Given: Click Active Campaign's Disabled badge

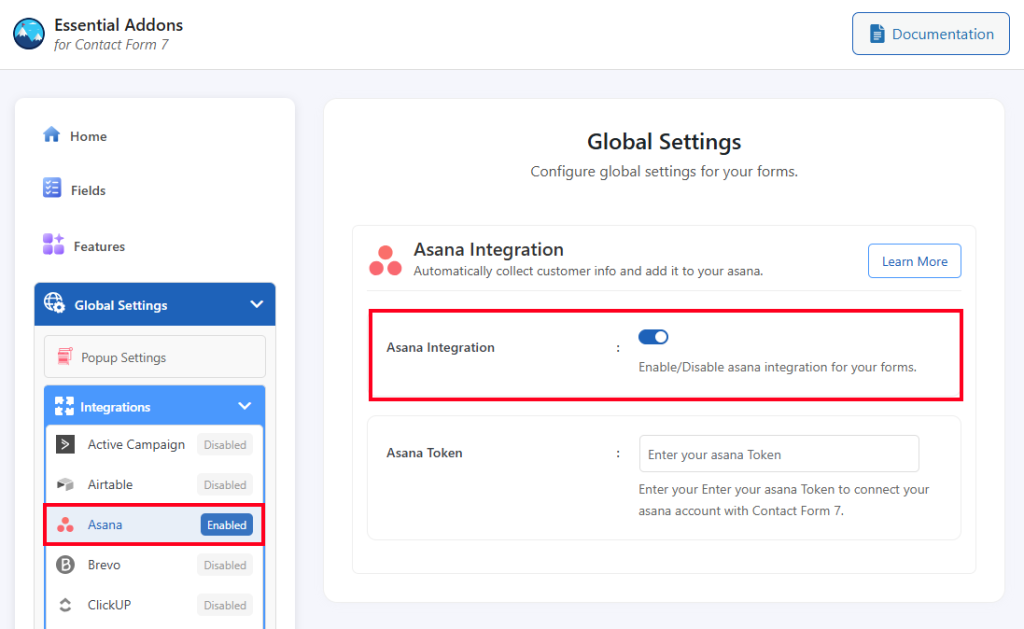Looking at the screenshot, I should pos(225,445).
